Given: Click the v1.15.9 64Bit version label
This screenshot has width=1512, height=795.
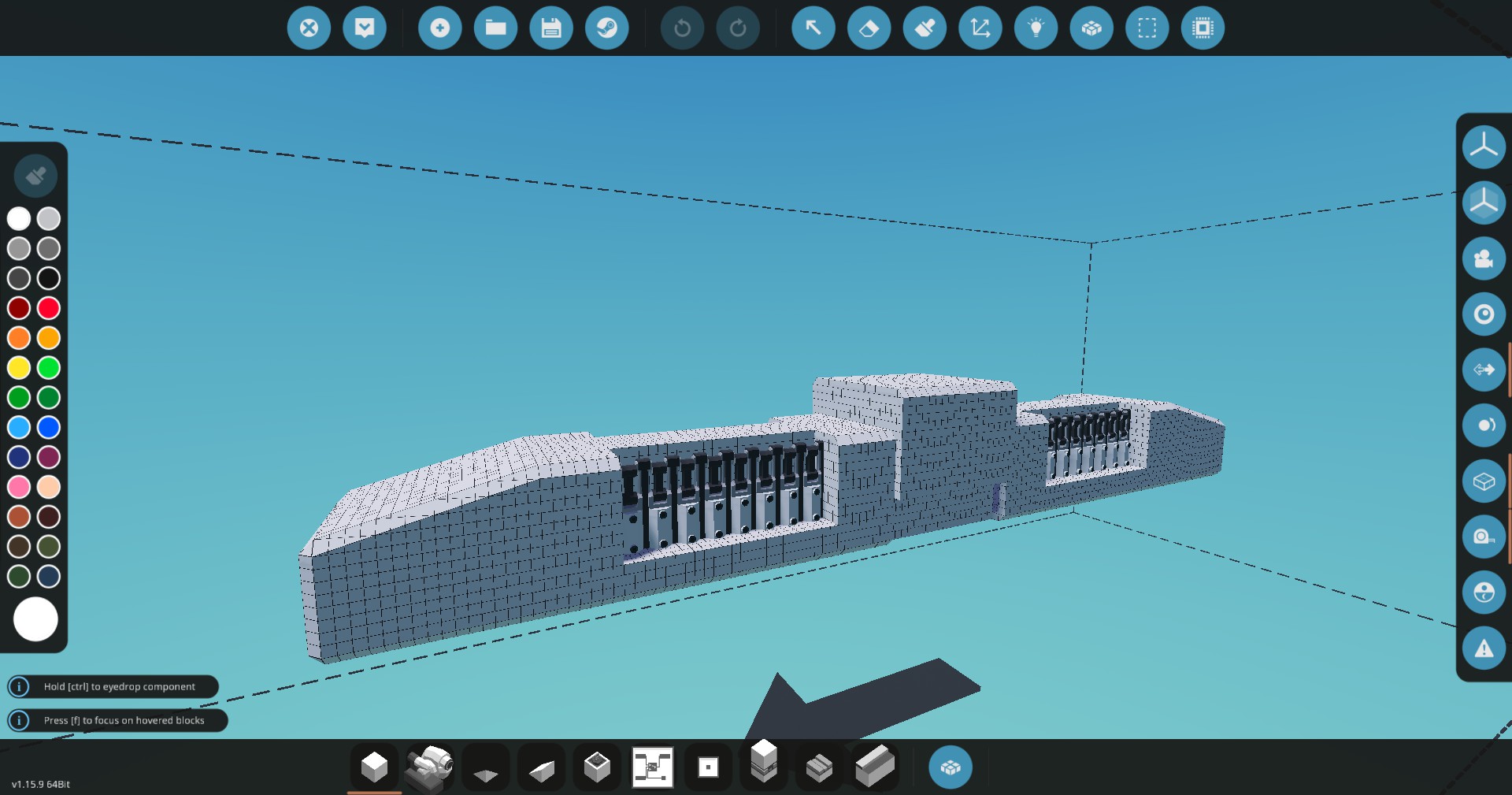Looking at the screenshot, I should tap(41, 784).
